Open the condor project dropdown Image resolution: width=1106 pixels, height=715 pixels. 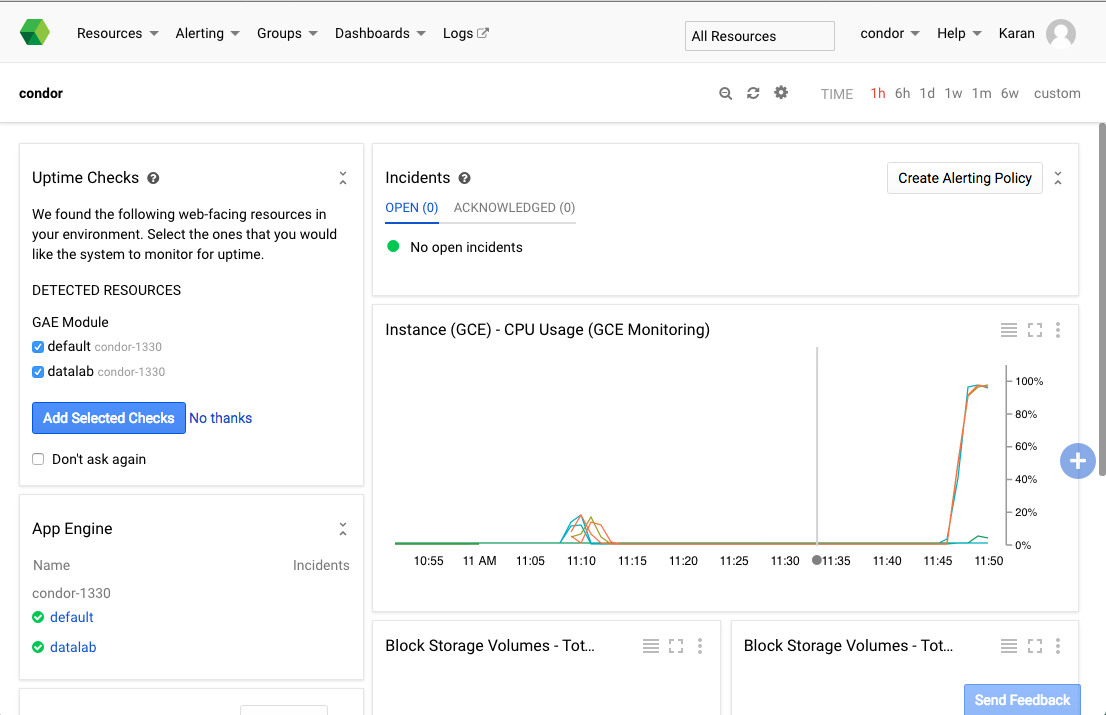(x=889, y=33)
